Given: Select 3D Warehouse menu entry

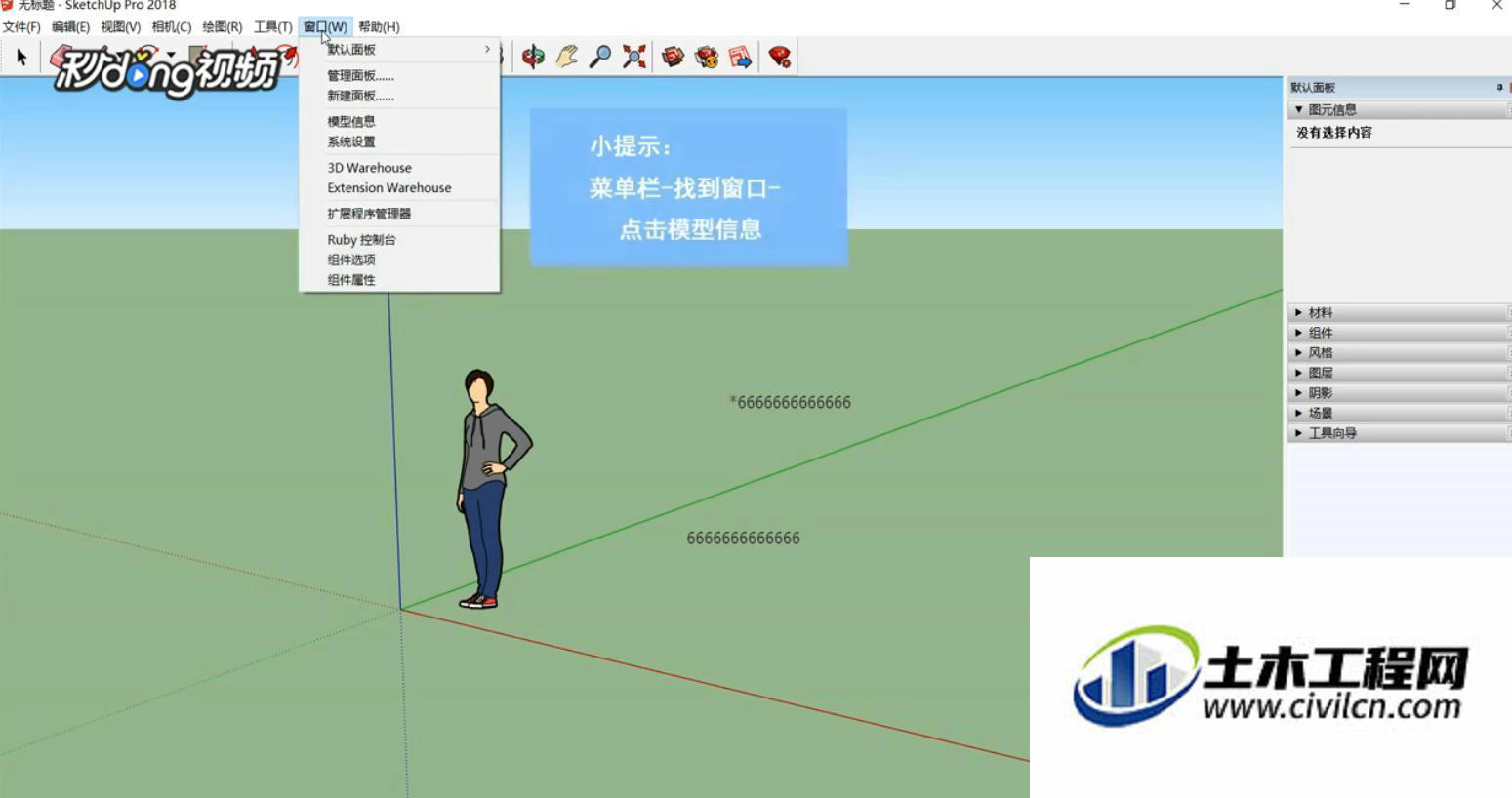Looking at the screenshot, I should coord(399,168).
